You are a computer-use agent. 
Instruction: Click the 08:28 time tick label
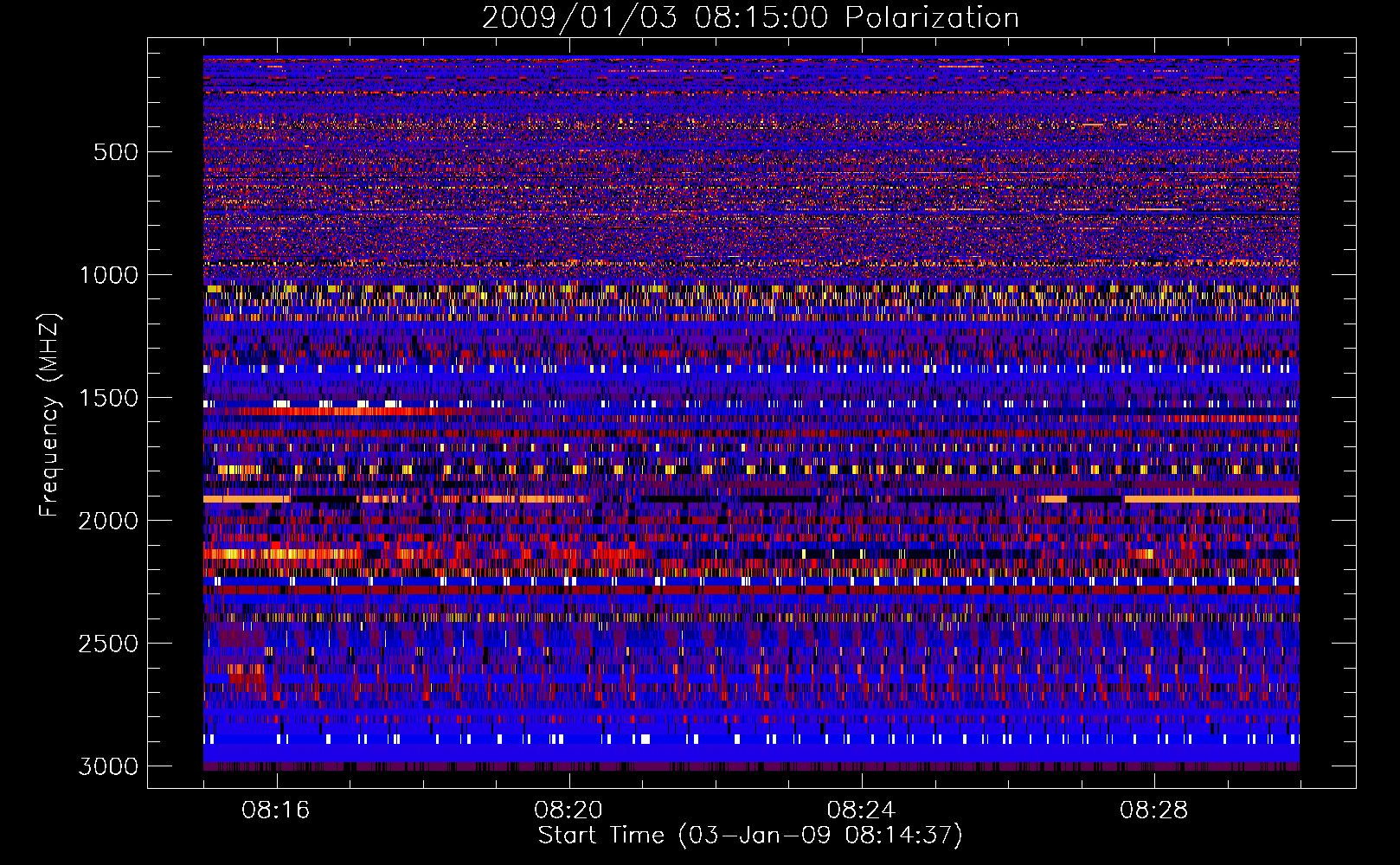coord(1153,811)
